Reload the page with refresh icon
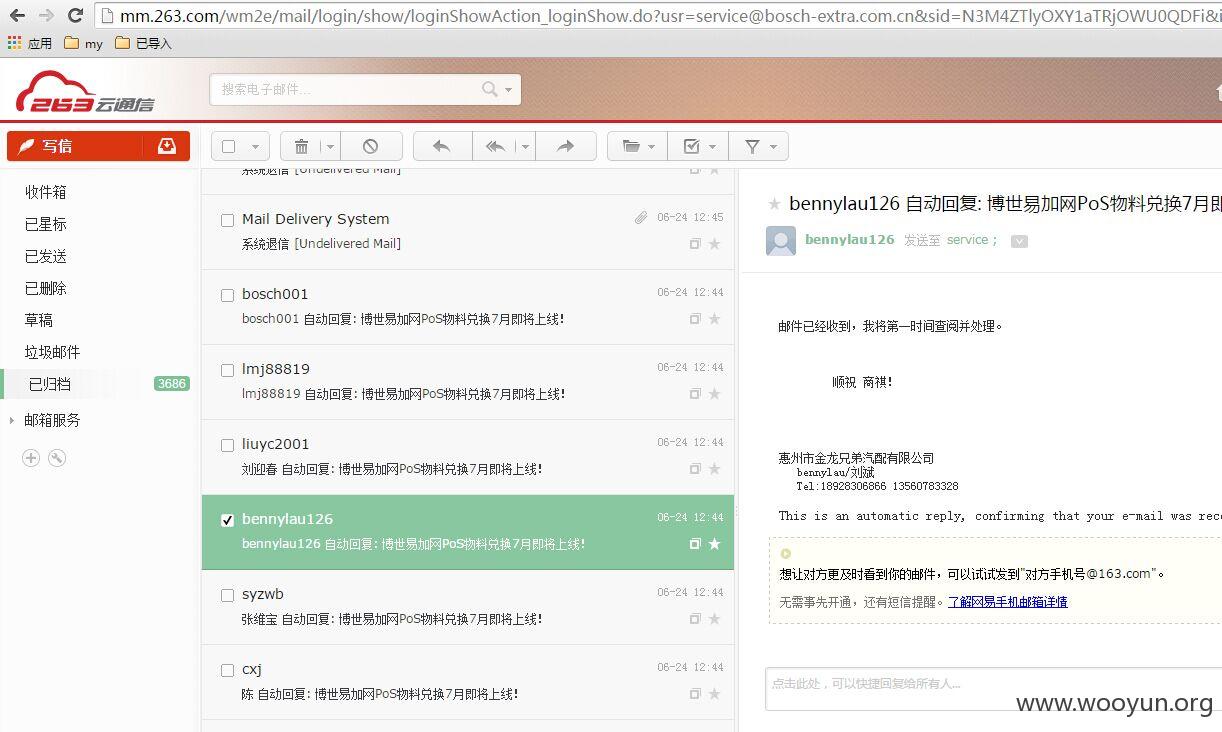1222x732 pixels. (x=75, y=15)
